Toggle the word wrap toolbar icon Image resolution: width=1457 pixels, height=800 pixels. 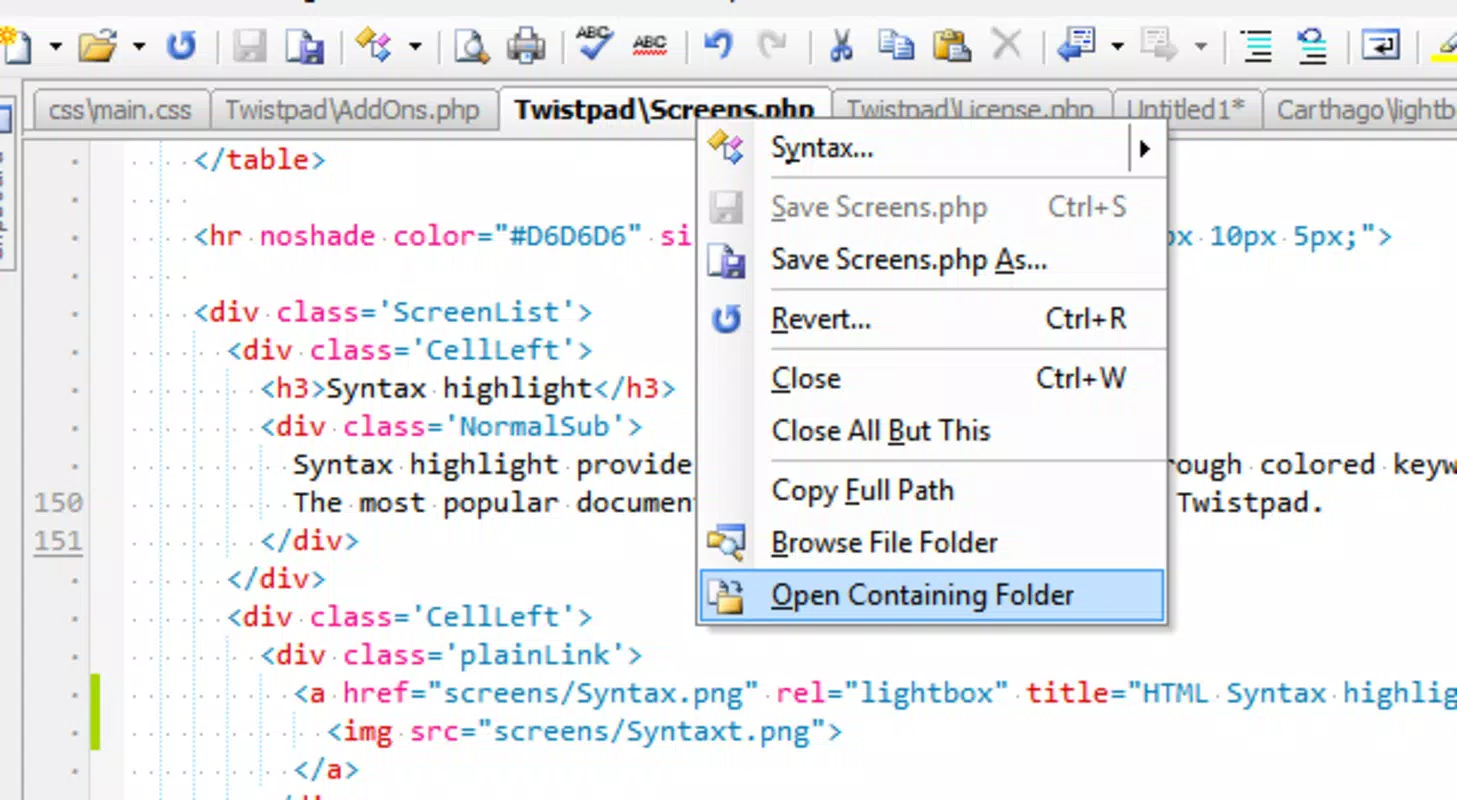(1380, 46)
